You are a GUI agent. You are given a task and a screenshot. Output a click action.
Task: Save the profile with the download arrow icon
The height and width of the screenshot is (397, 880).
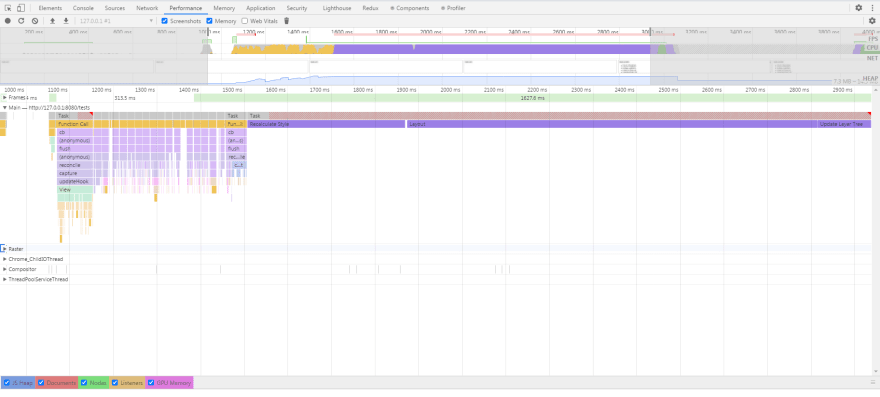pos(66,21)
